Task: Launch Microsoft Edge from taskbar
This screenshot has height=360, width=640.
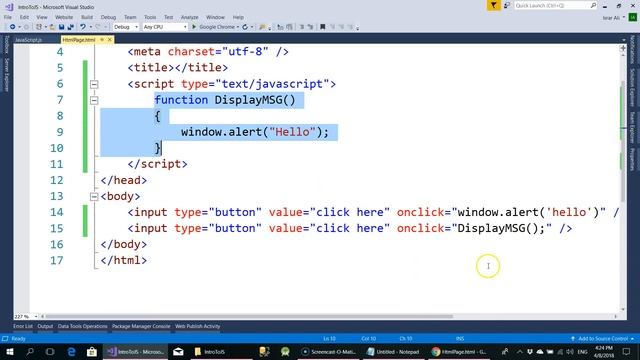Action: (71, 351)
